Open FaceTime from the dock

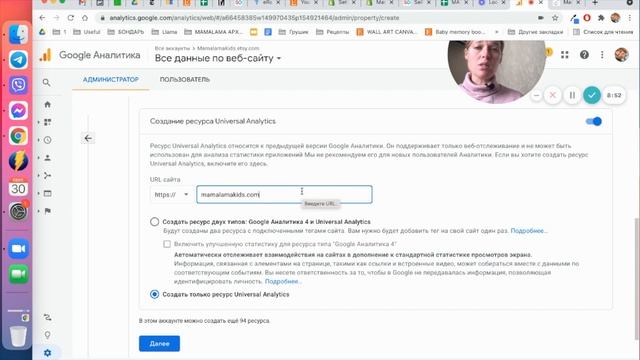[18, 274]
